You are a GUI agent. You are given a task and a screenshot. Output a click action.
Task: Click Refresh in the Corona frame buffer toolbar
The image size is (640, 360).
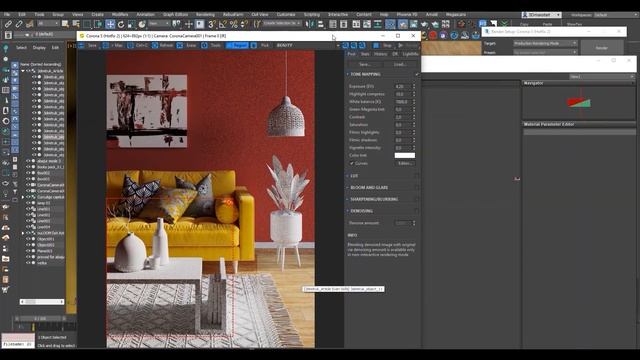point(162,45)
